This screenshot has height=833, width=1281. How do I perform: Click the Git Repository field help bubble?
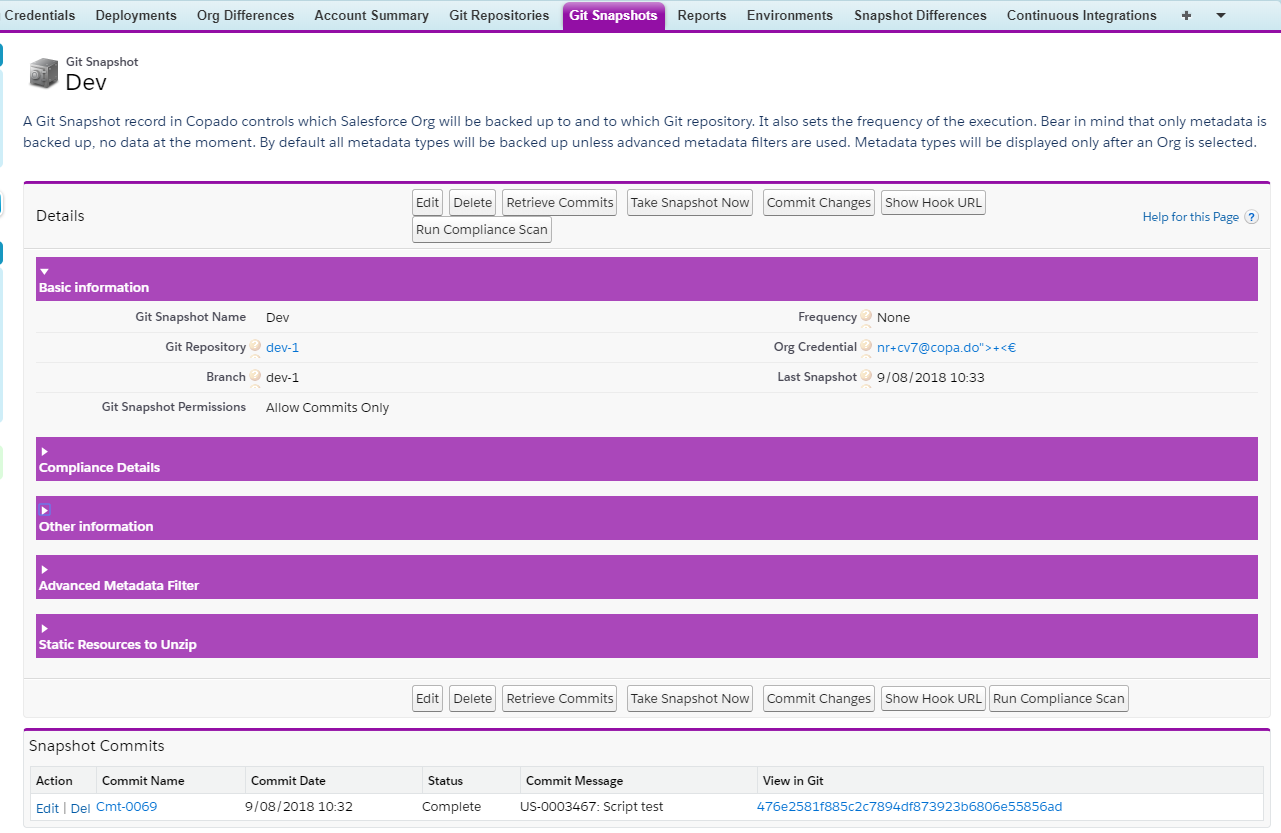255,347
